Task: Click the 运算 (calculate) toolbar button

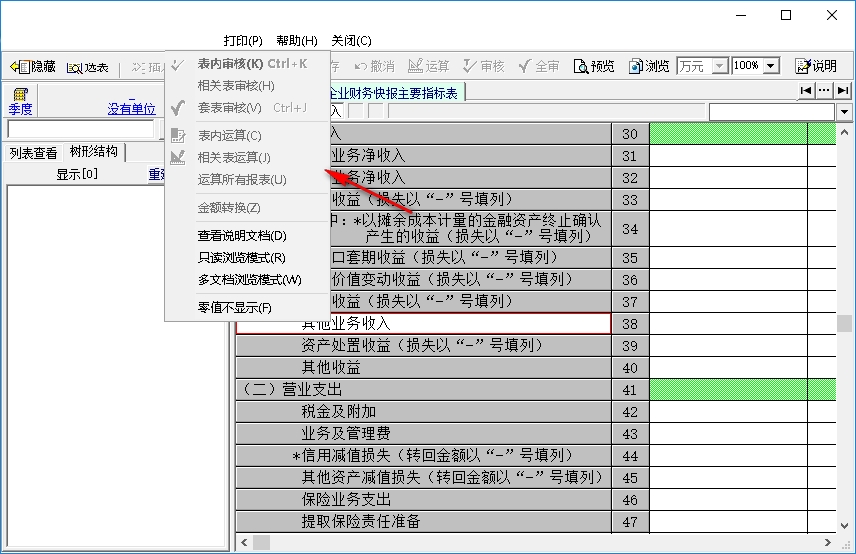Action: [429, 66]
